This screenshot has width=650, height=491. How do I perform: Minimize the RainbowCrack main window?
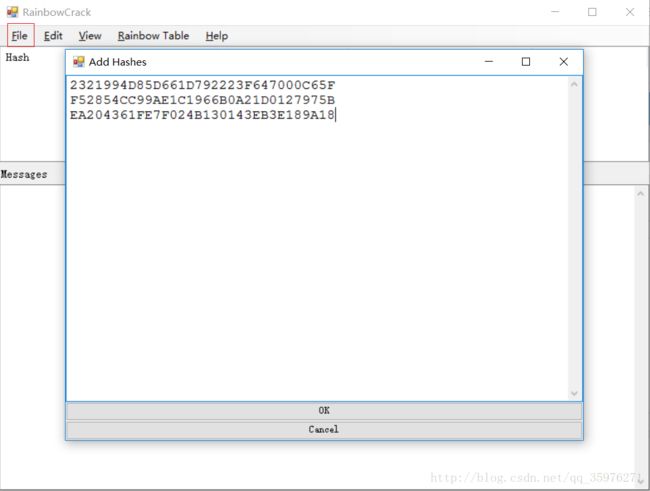coord(555,12)
